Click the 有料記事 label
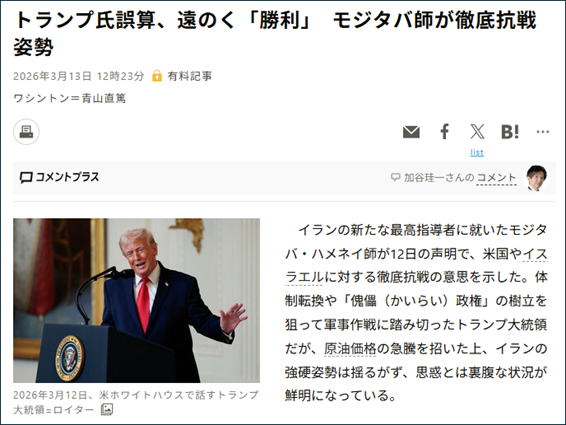This screenshot has height=425, width=566. (190, 76)
